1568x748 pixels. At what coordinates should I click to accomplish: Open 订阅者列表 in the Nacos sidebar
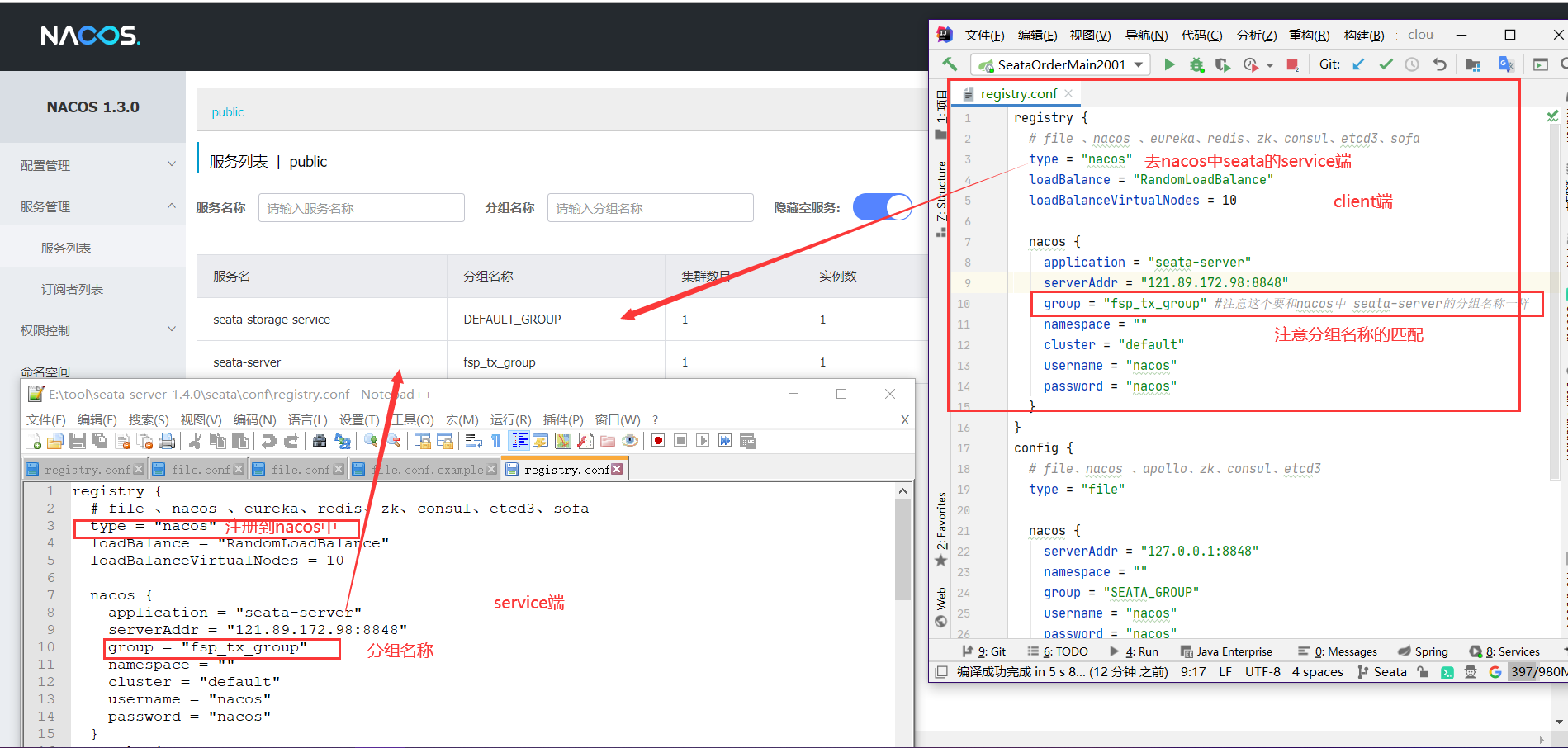72,289
